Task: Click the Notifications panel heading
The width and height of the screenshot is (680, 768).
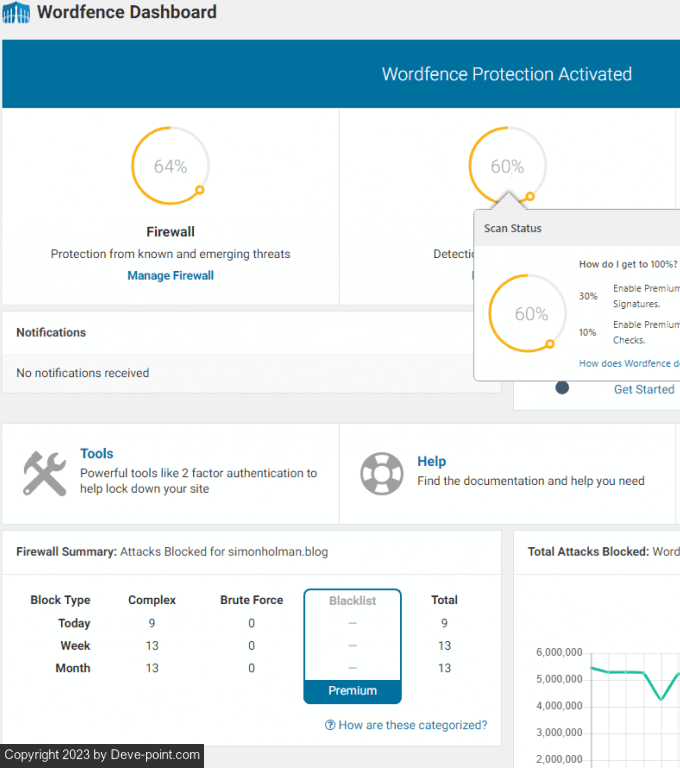Action: 51,332
